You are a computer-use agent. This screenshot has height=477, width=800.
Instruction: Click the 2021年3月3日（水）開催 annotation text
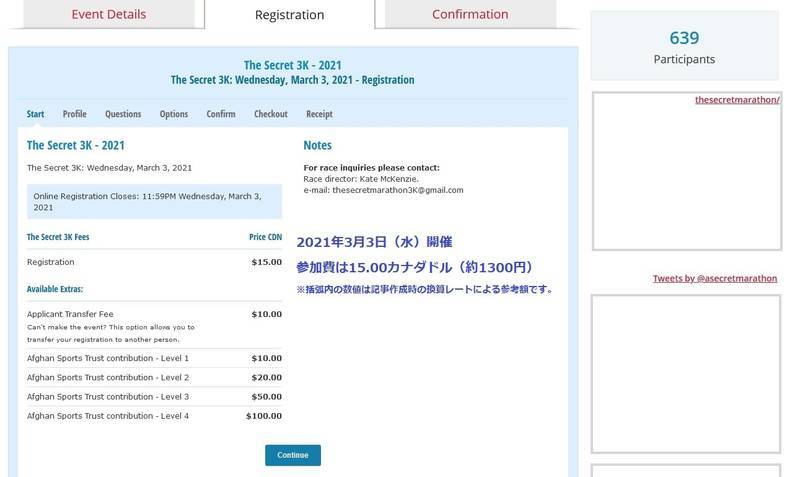[374, 242]
